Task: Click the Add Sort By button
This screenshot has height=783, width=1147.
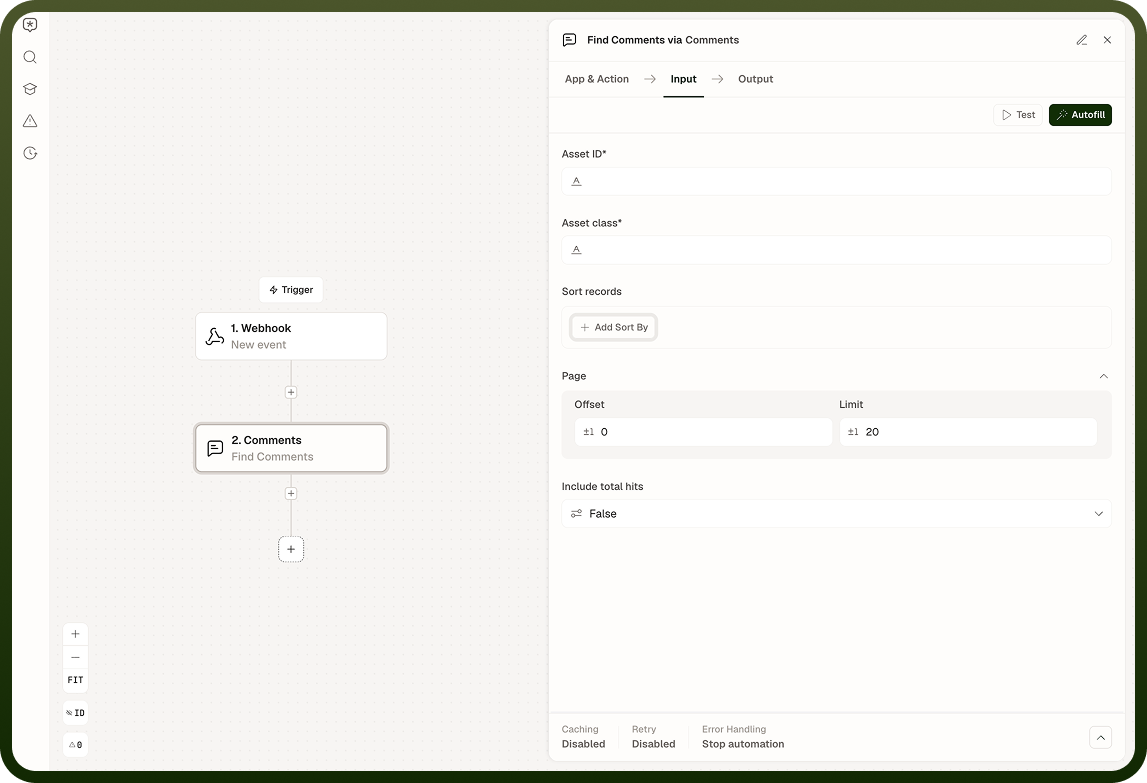Action: pos(614,327)
